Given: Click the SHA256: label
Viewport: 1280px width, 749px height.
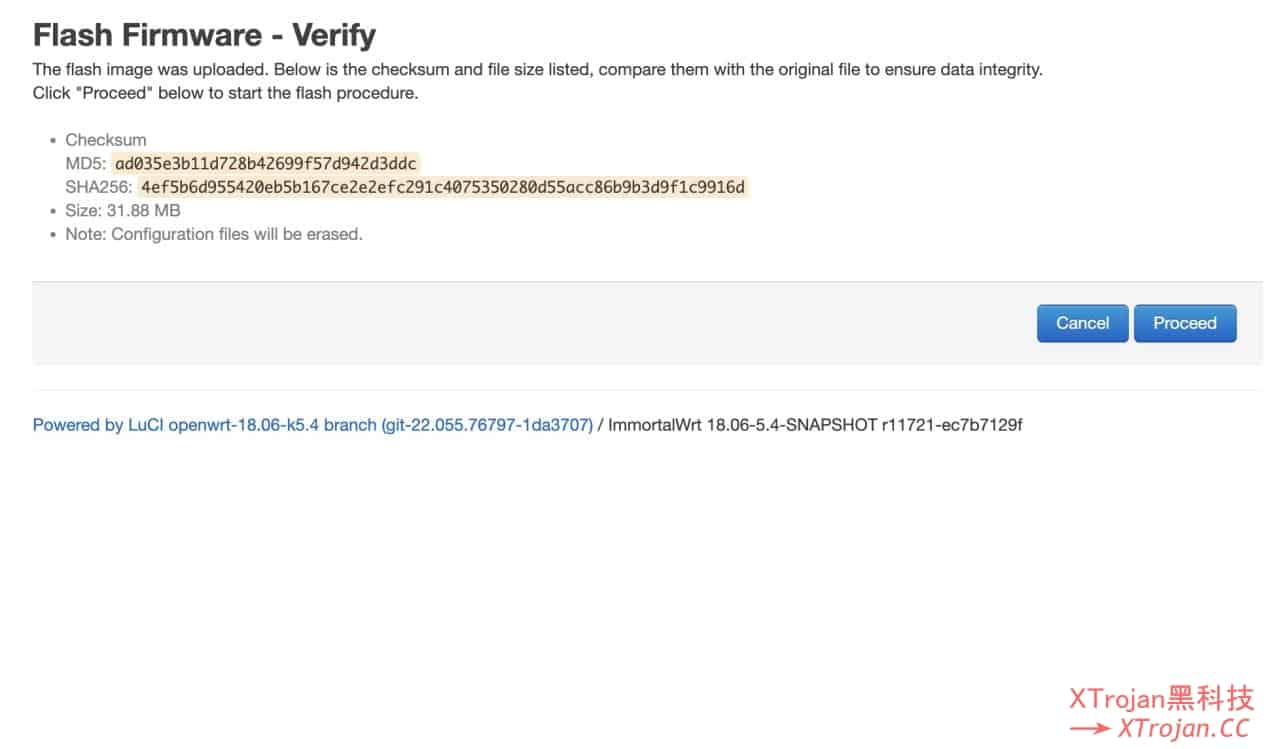Looking at the screenshot, I should tap(99, 187).
